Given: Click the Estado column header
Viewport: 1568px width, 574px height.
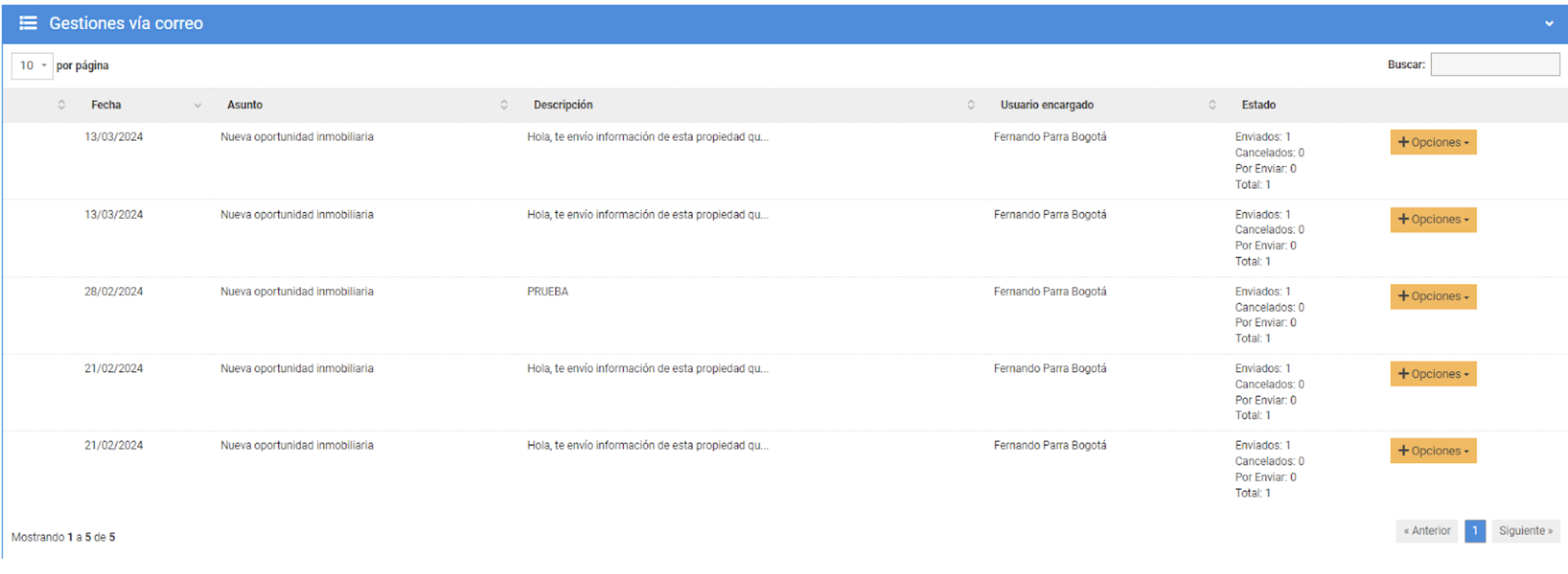Looking at the screenshot, I should pyautogui.click(x=1258, y=105).
